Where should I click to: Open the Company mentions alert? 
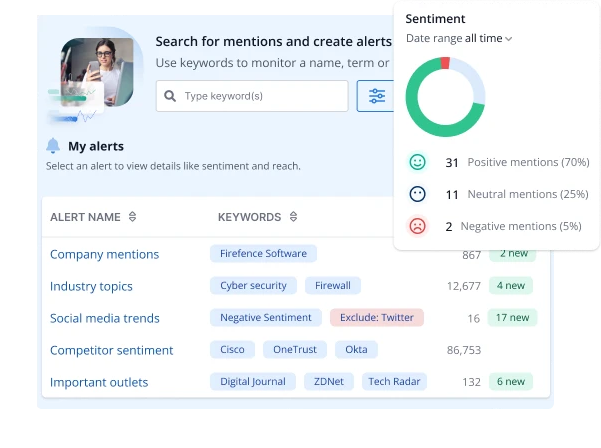point(104,254)
